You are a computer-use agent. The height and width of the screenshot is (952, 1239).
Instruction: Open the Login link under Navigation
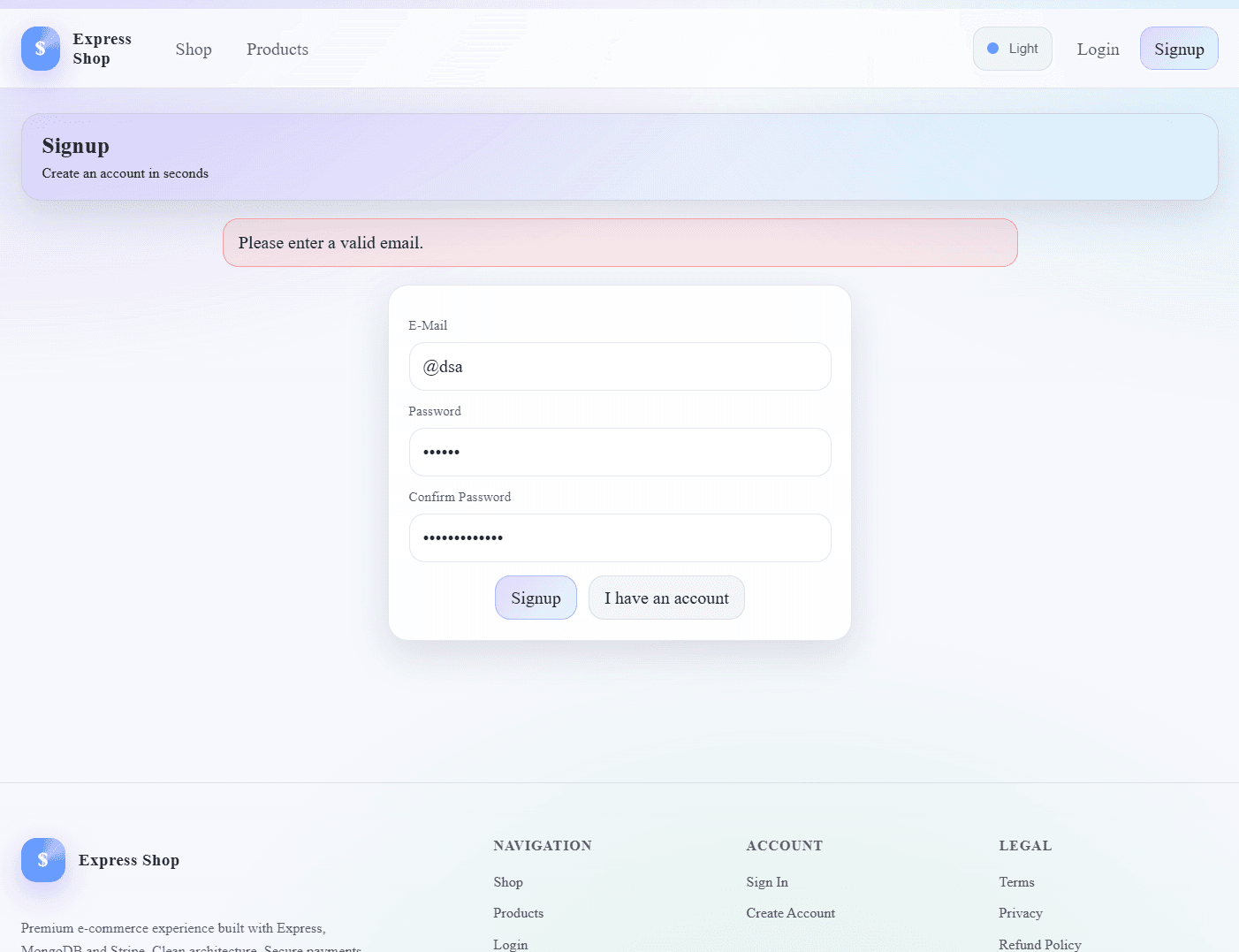tap(511, 944)
